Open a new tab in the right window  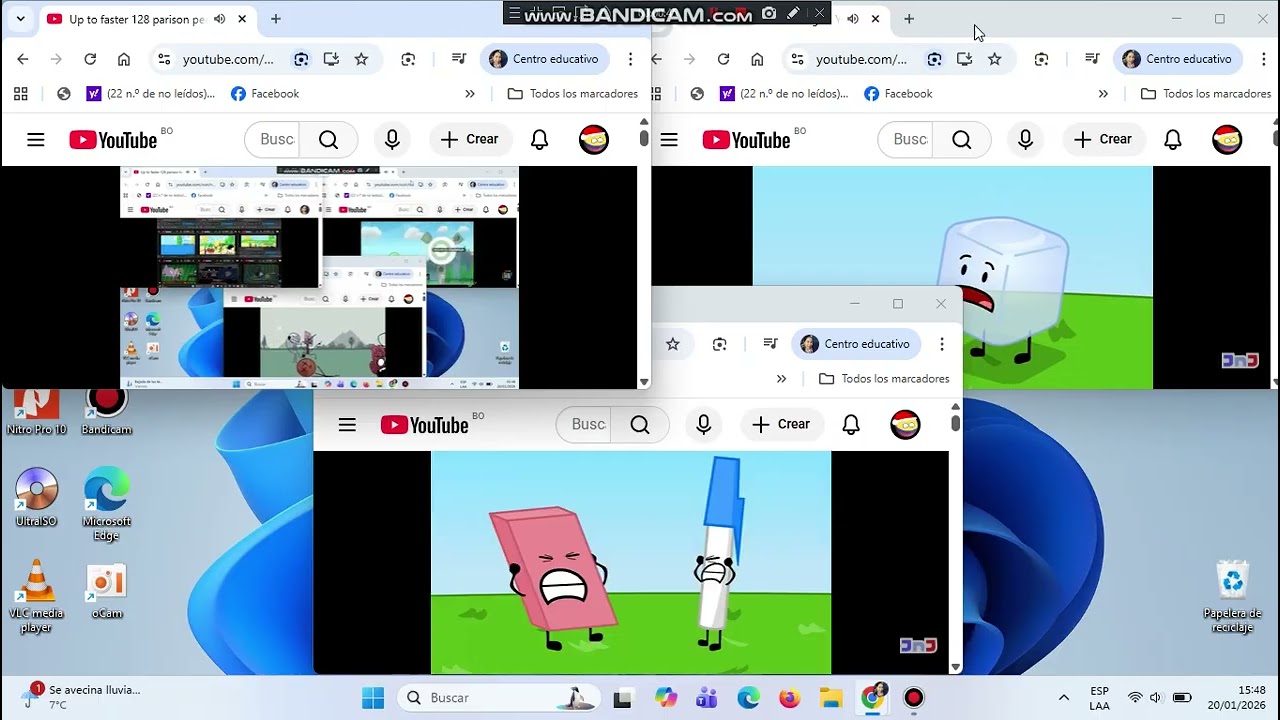click(x=909, y=19)
